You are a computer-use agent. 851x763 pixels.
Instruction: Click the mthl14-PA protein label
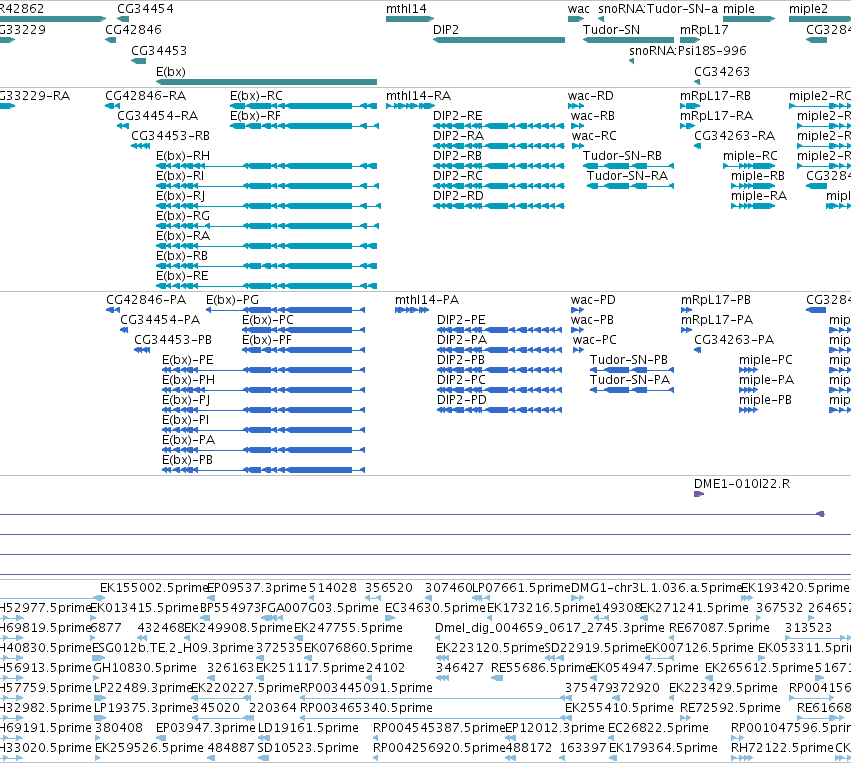coord(427,300)
